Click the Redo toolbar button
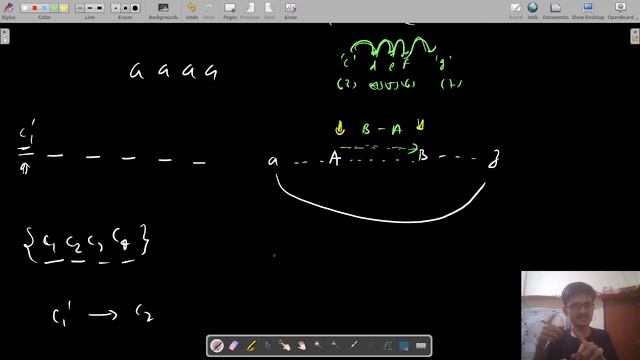The width and height of the screenshot is (640, 360). (209, 10)
